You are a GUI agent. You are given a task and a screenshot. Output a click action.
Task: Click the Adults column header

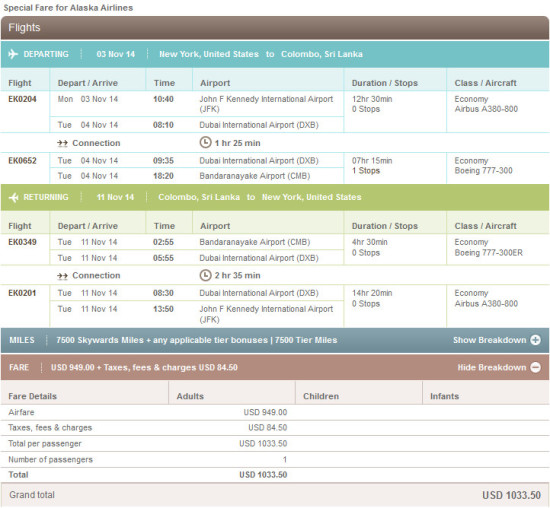[190, 396]
